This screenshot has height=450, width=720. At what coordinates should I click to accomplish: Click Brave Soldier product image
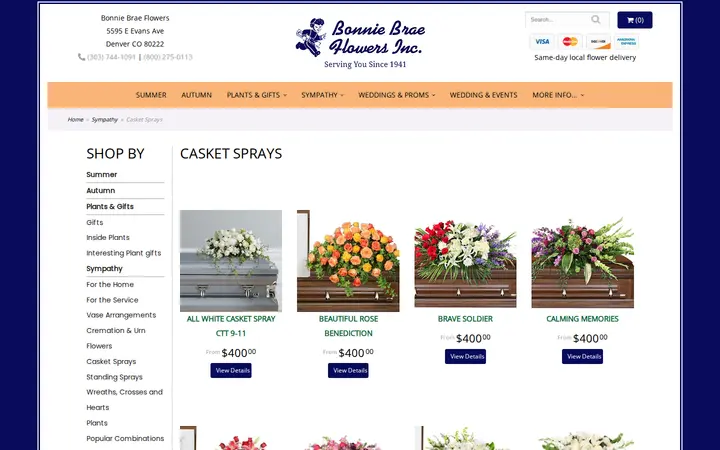[465, 261]
